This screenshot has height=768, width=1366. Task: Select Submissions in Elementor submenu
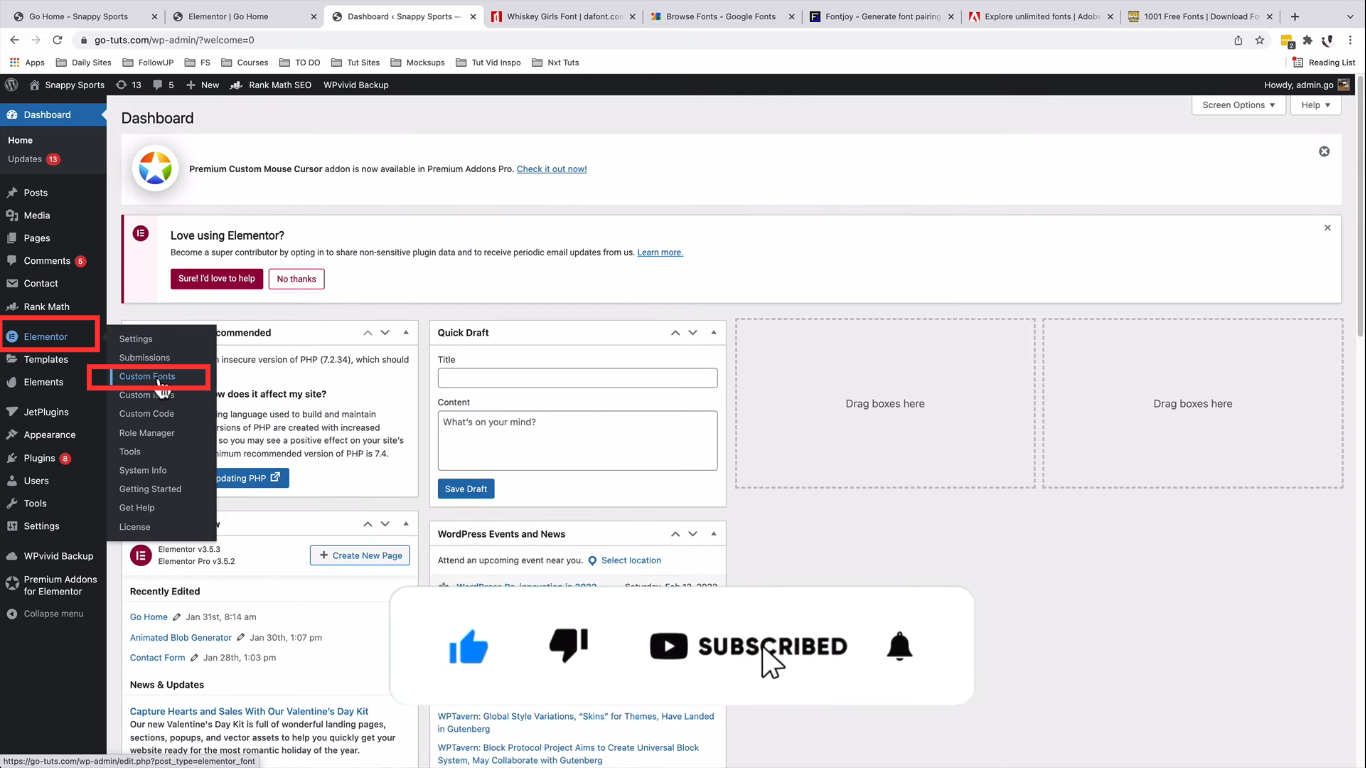pyautogui.click(x=145, y=357)
